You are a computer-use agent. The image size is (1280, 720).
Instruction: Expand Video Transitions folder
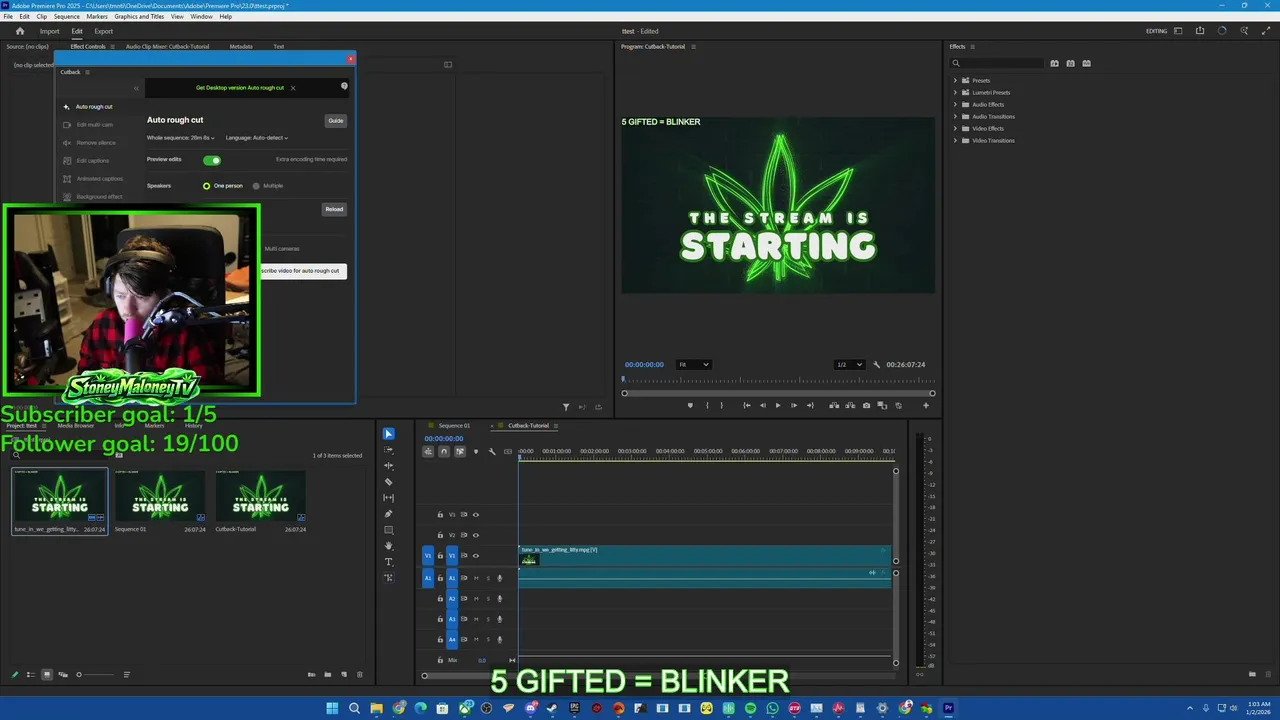point(955,141)
